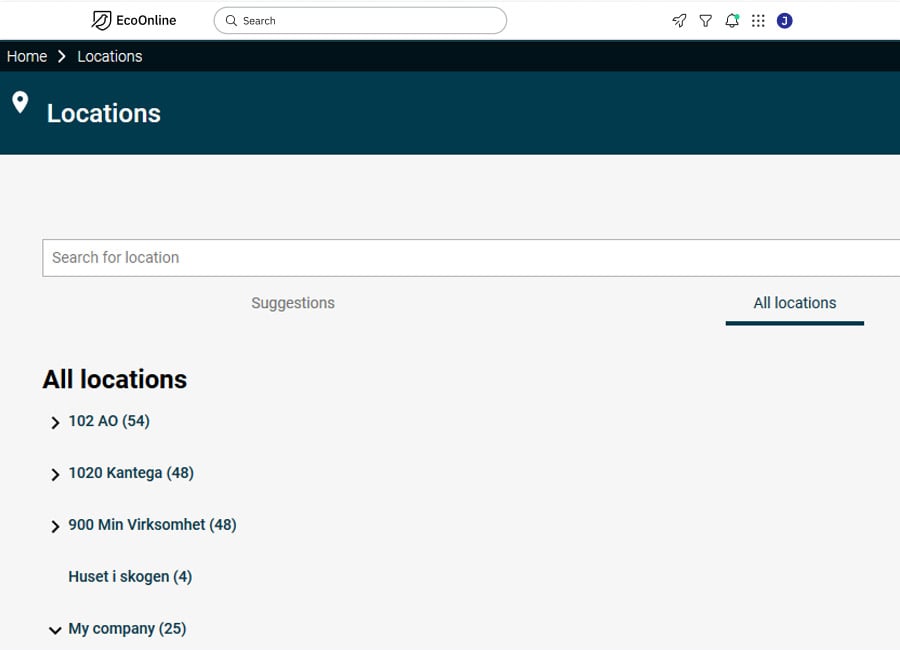Open the Huset i skogen location
900x650 pixels.
(x=130, y=576)
